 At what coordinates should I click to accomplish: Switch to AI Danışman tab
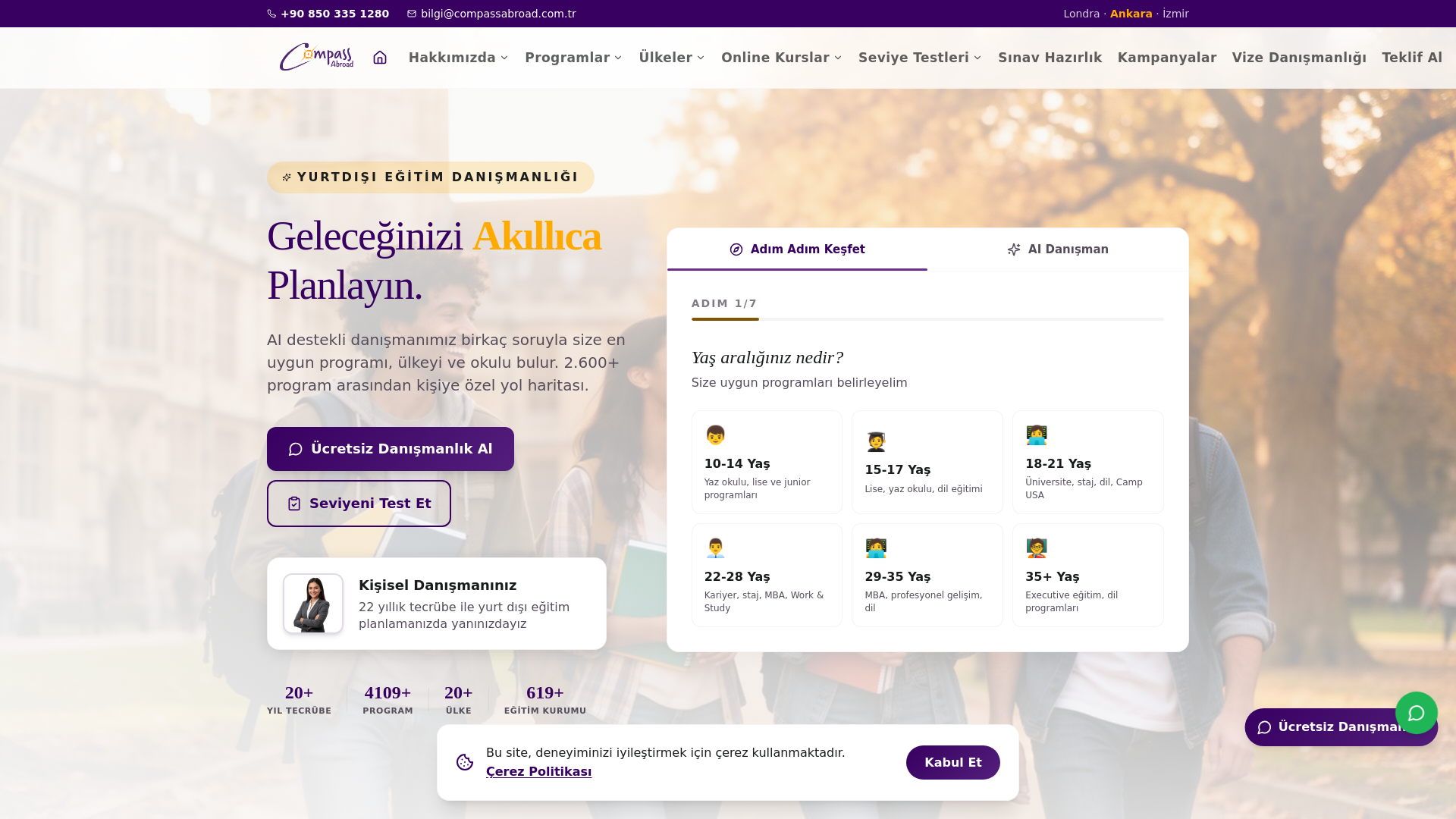tap(1058, 249)
